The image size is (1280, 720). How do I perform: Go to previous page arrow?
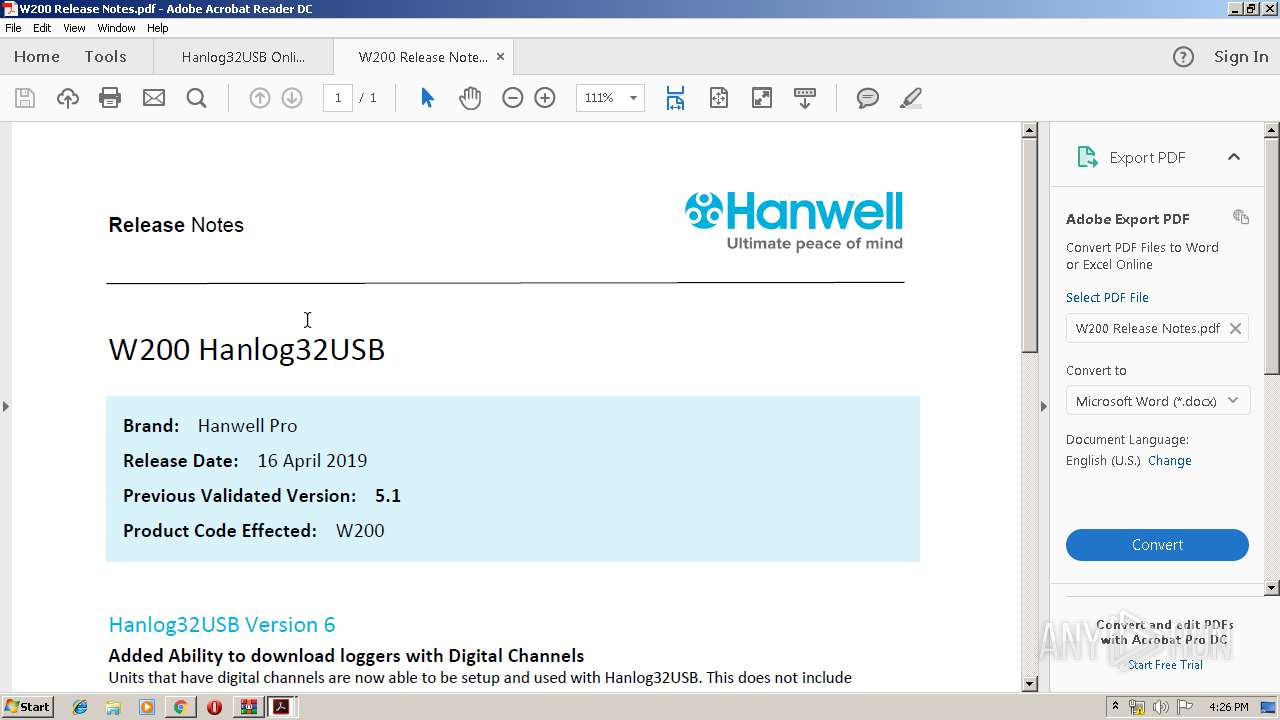coord(260,98)
